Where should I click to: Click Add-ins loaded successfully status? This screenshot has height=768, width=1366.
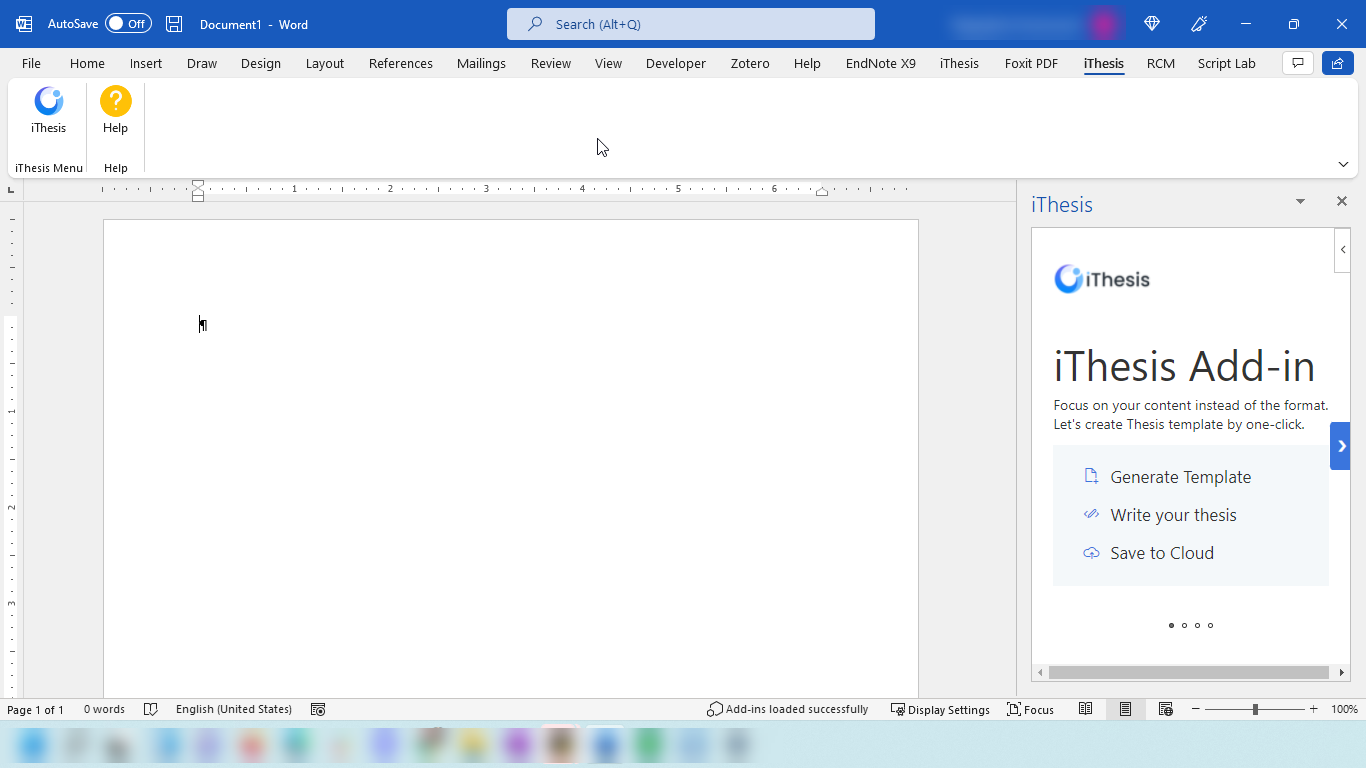click(x=788, y=709)
